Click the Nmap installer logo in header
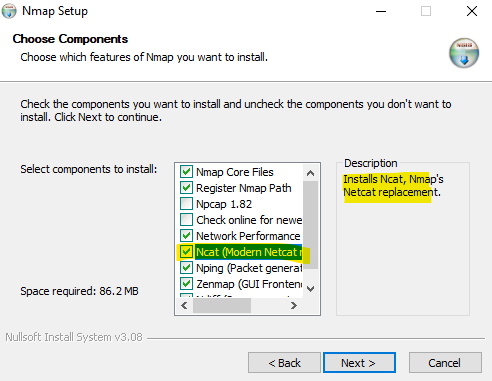This screenshot has width=492, height=381. 464,53
